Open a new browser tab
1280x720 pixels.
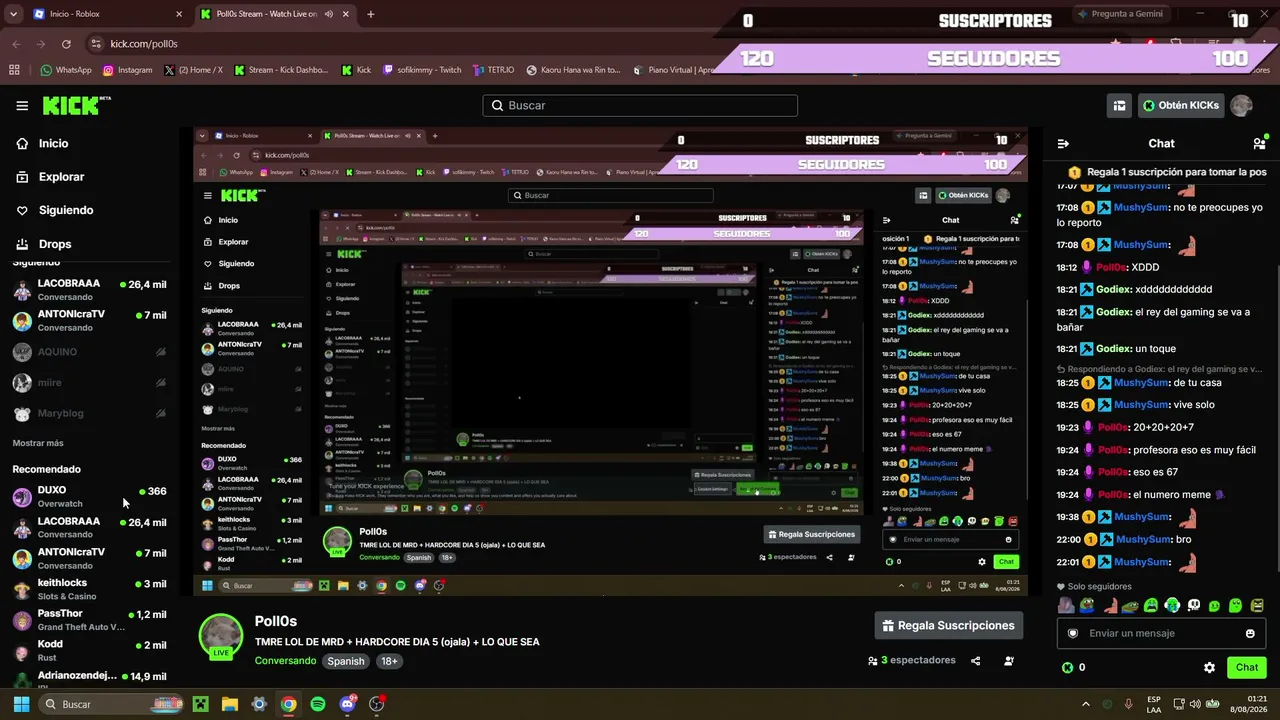(370, 14)
